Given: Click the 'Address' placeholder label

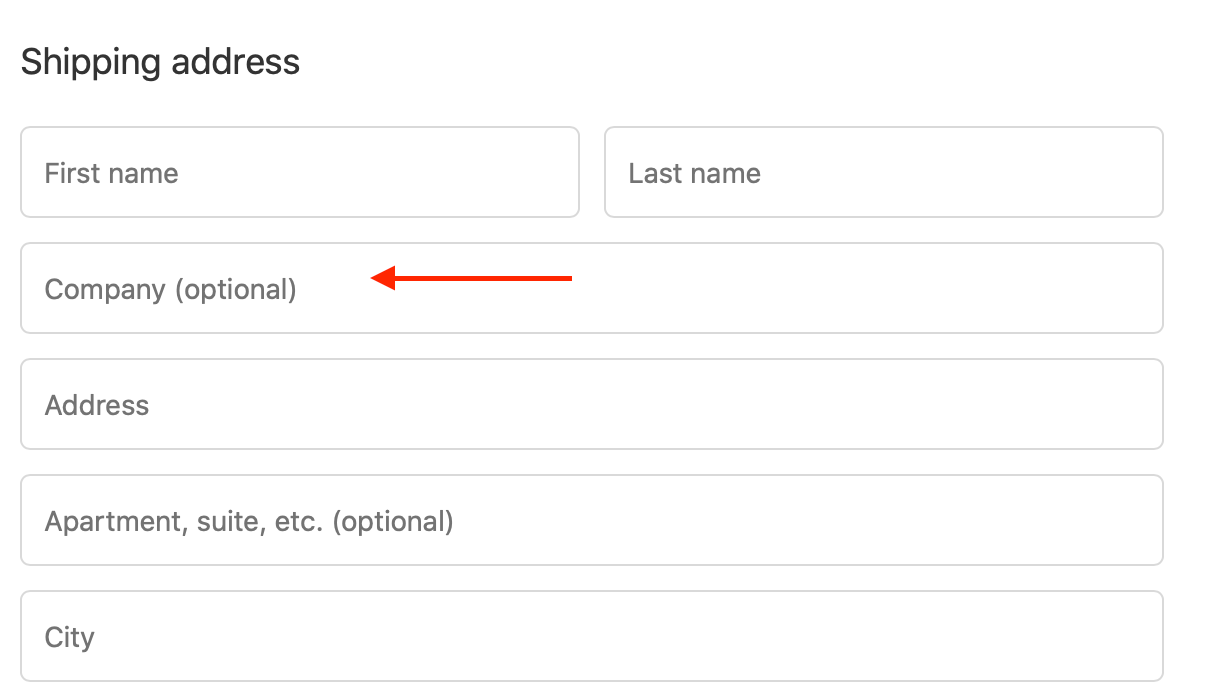Looking at the screenshot, I should (x=97, y=405).
